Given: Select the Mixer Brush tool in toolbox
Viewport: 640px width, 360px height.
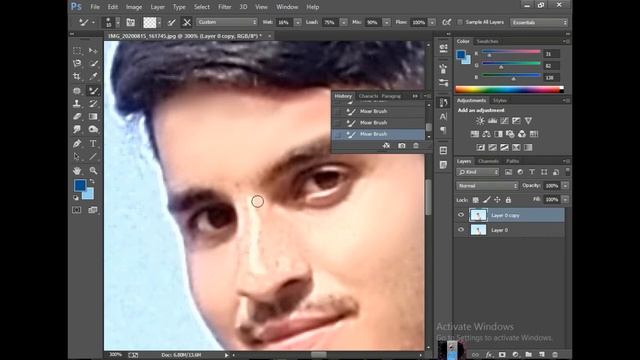Looking at the screenshot, I should pyautogui.click(x=93, y=91).
